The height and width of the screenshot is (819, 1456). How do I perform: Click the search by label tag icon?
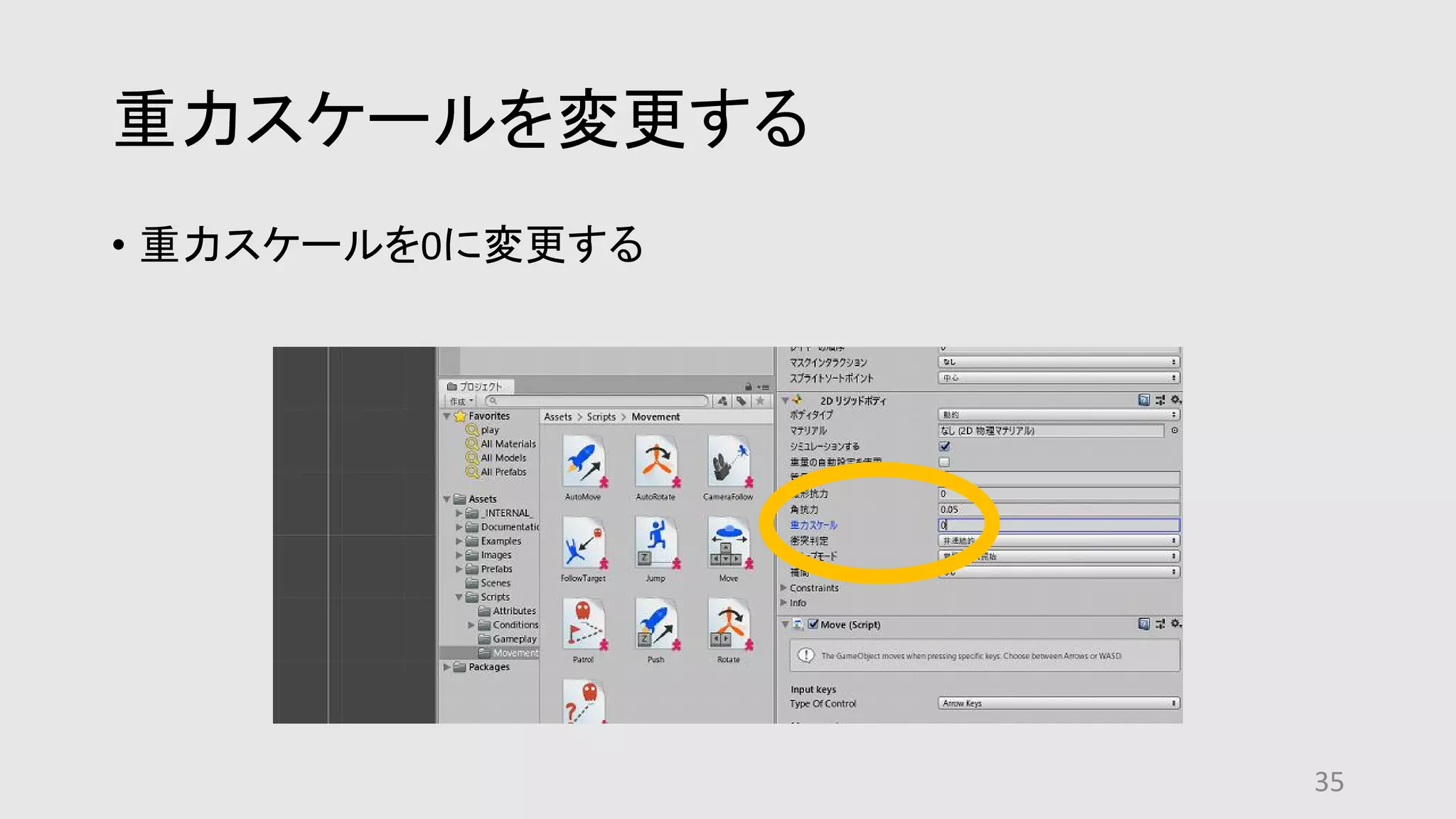coord(742,401)
